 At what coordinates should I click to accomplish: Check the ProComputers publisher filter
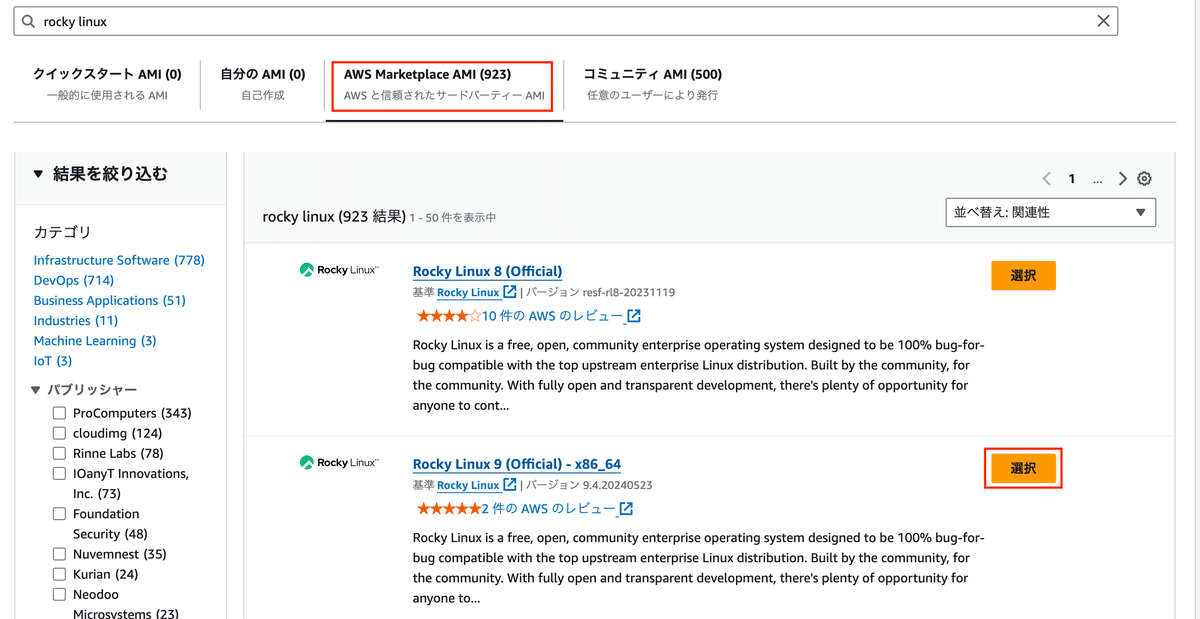coord(59,413)
